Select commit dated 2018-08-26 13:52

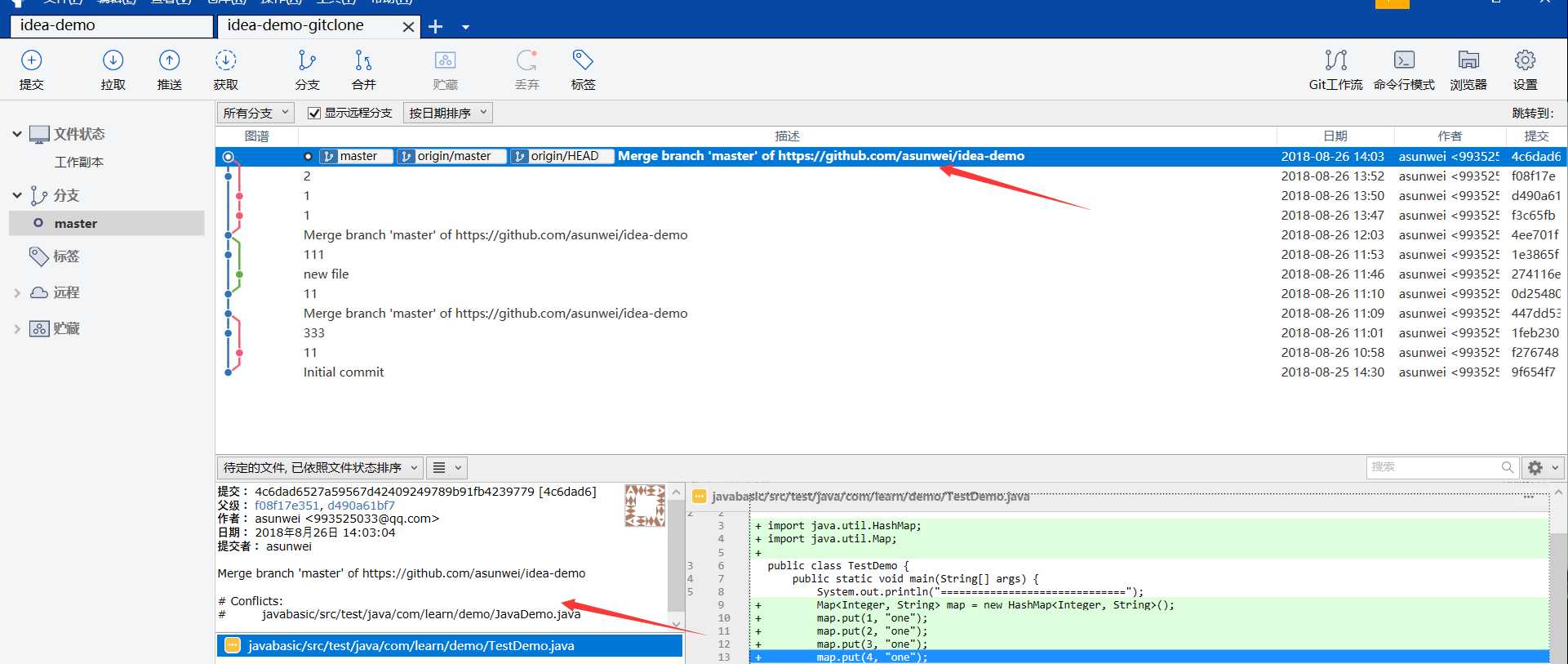[x=890, y=176]
